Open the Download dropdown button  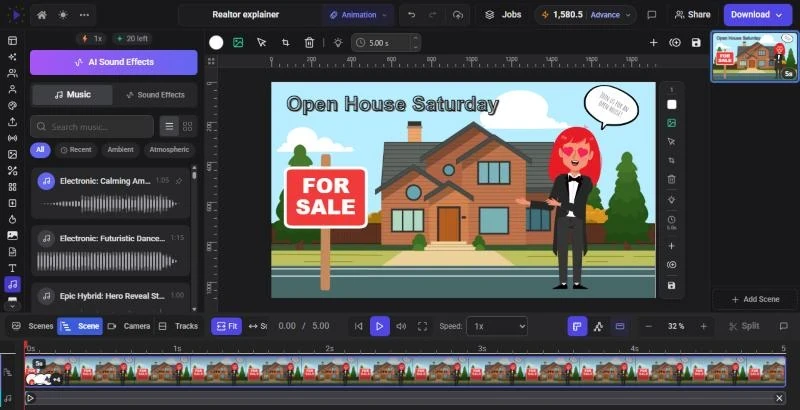point(757,15)
